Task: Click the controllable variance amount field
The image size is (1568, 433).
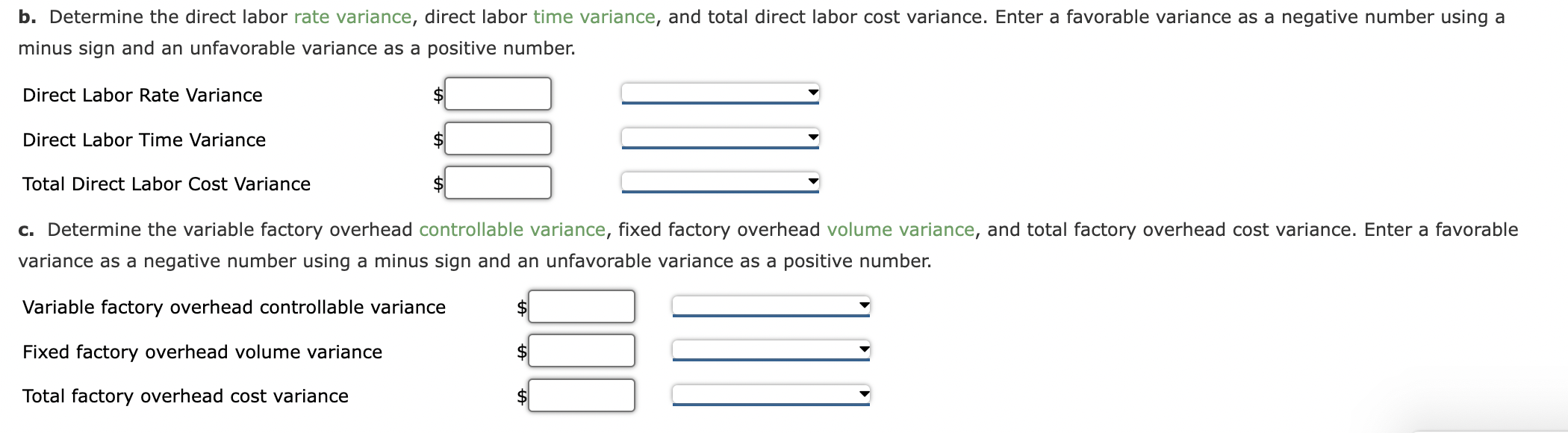Action: (x=581, y=305)
